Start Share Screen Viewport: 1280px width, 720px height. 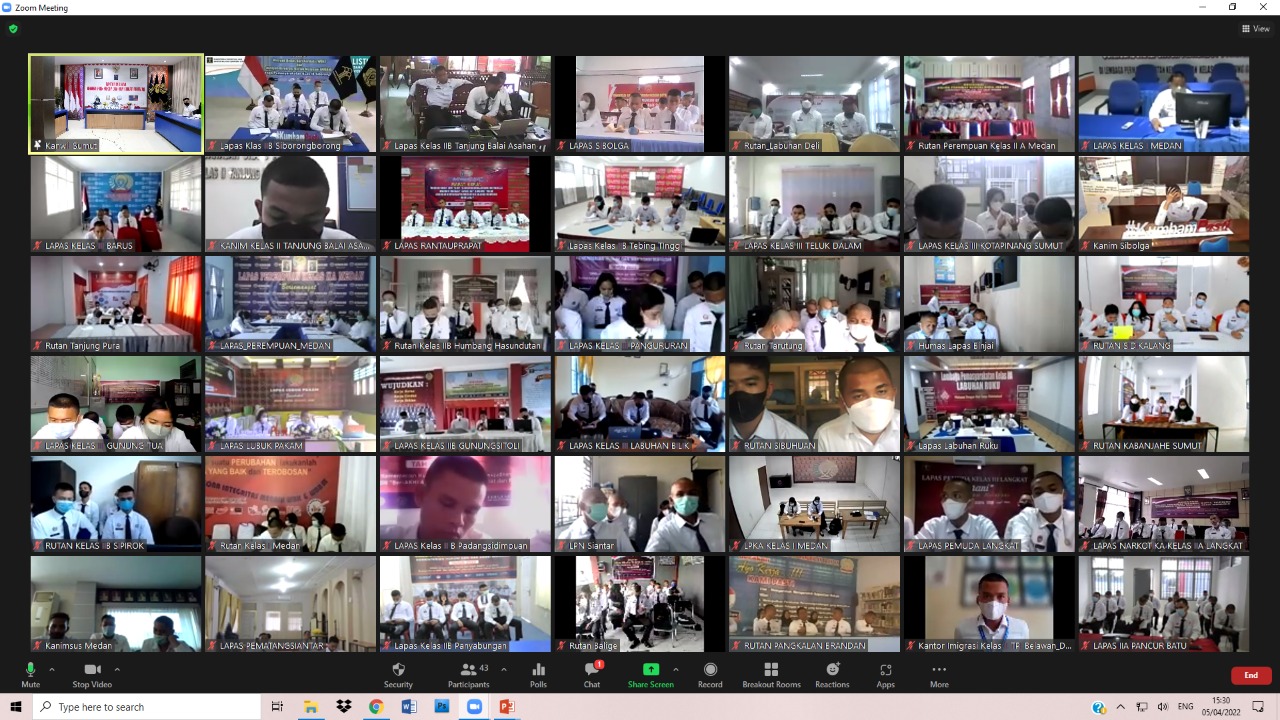[x=650, y=673]
